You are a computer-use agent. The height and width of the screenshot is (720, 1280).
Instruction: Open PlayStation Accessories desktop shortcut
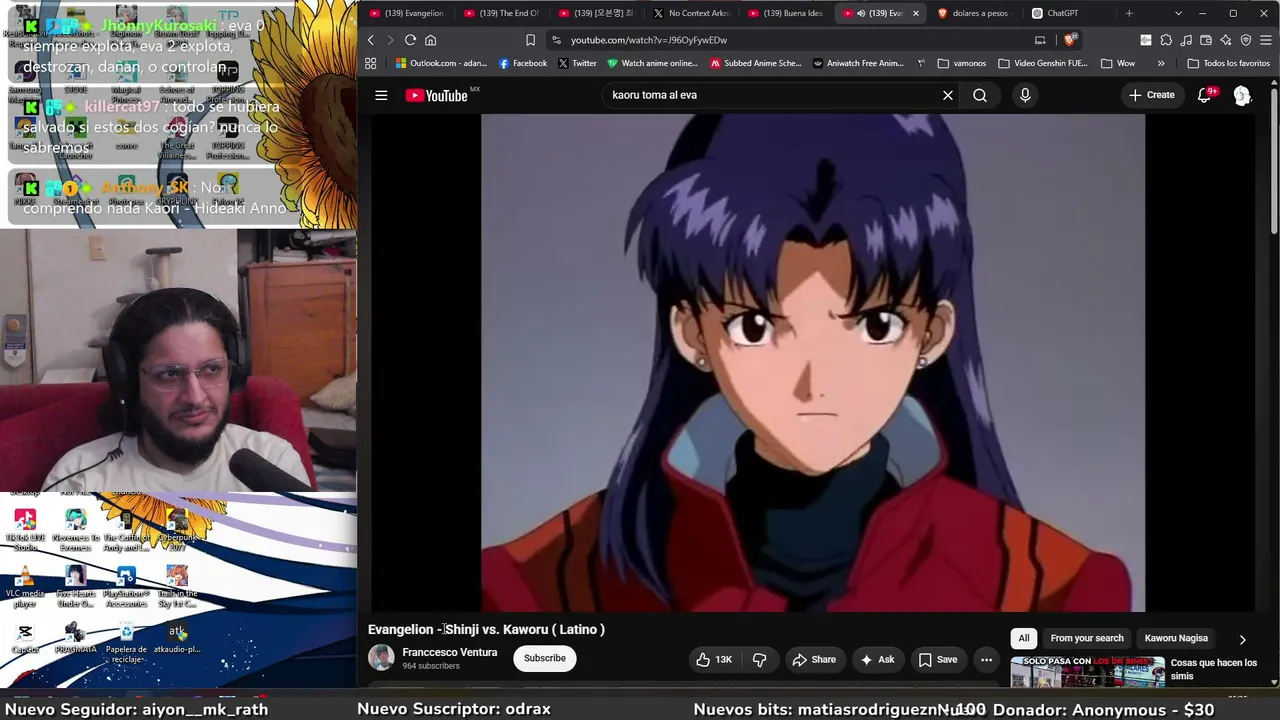[126, 586]
